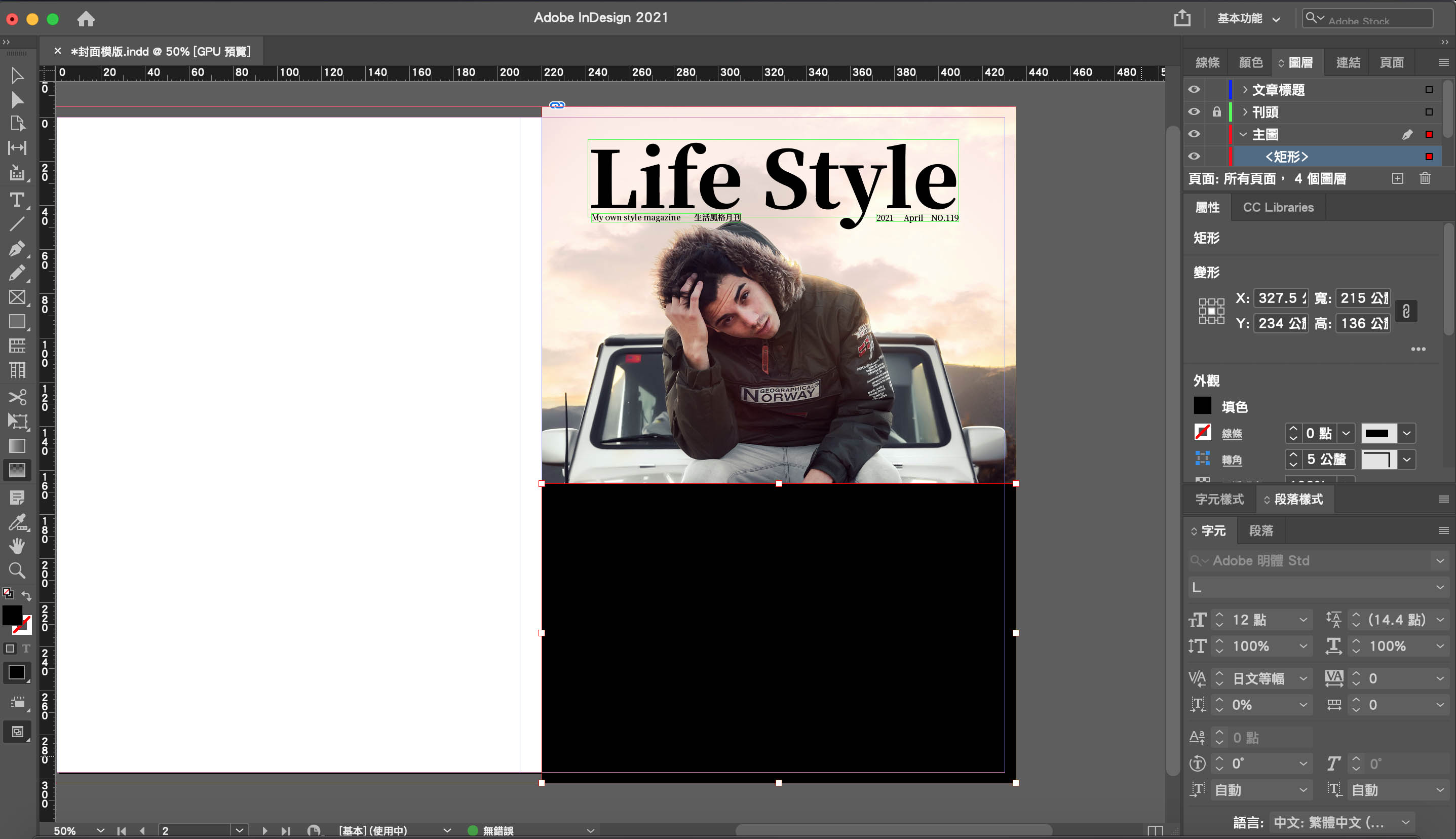This screenshot has width=1456, height=839.
Task: Select the Scissors tool
Action: 17,397
